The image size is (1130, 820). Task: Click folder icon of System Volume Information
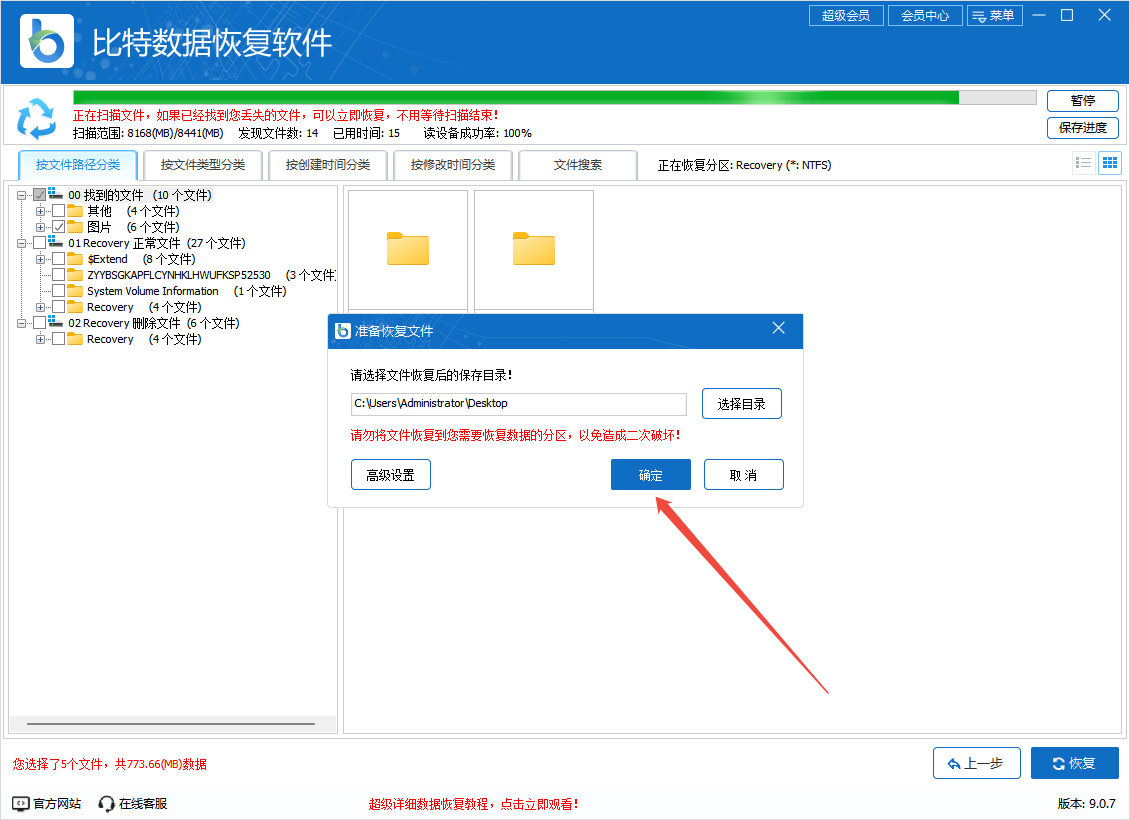[75, 291]
